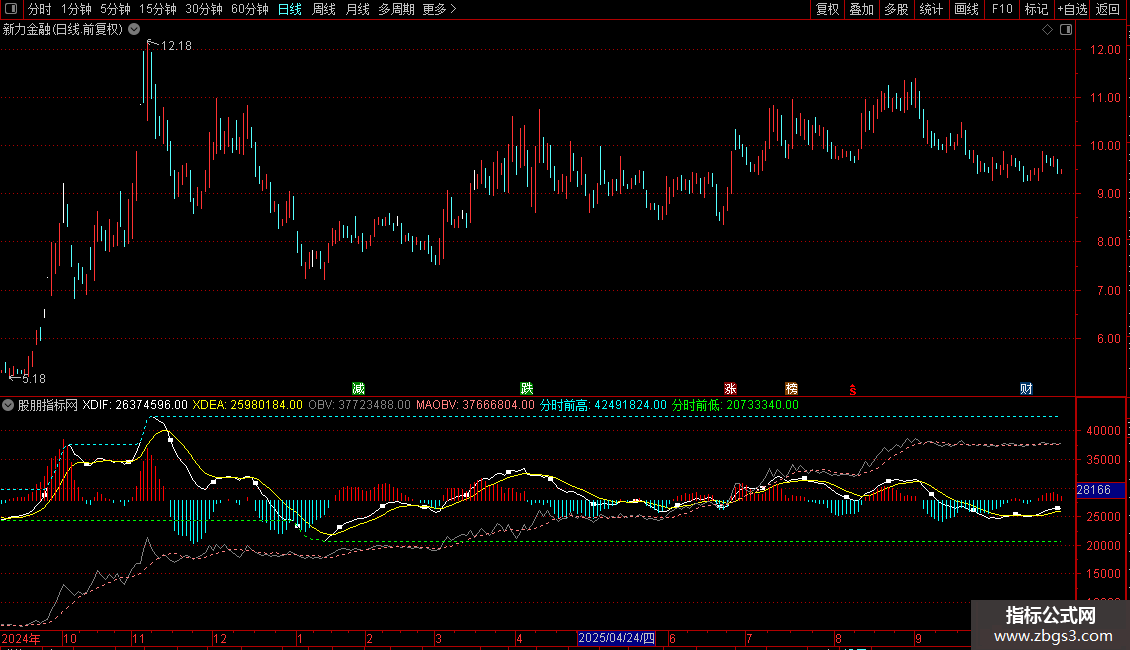This screenshot has height=650, width=1130.
Task: Switch to 分时 intraday view
Action: [39, 9]
